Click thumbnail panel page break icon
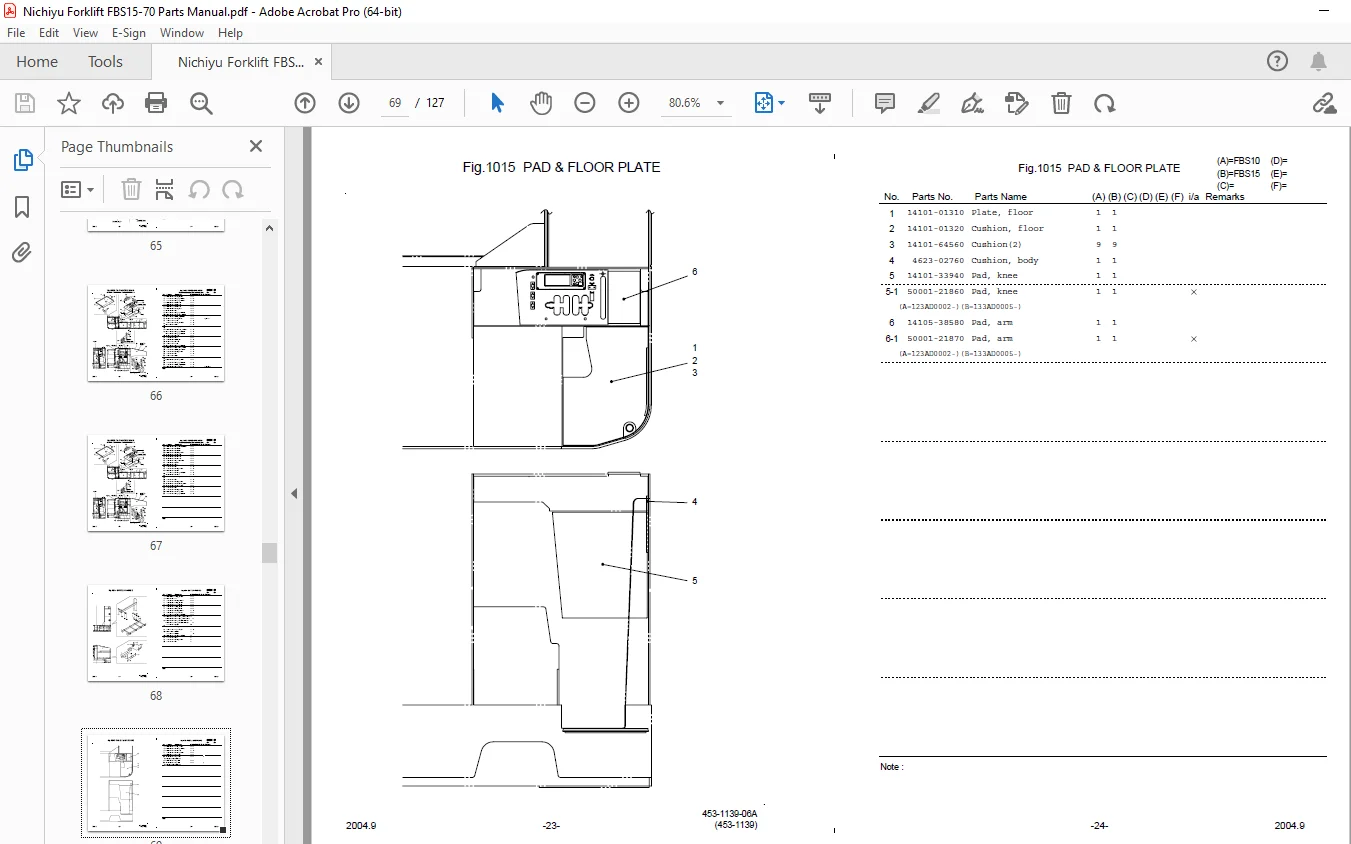 click(165, 189)
